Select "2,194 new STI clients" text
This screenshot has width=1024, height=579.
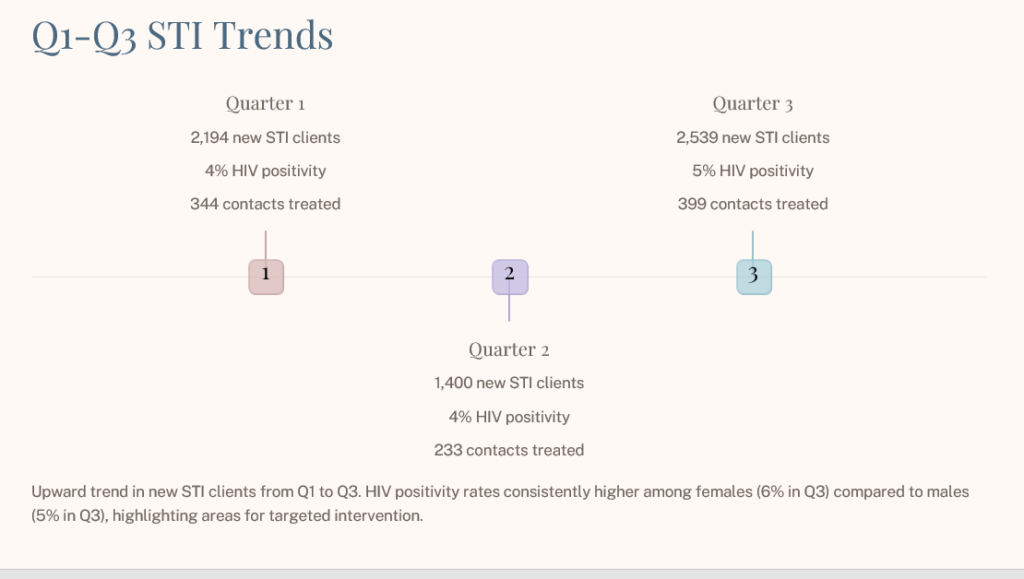pos(265,137)
